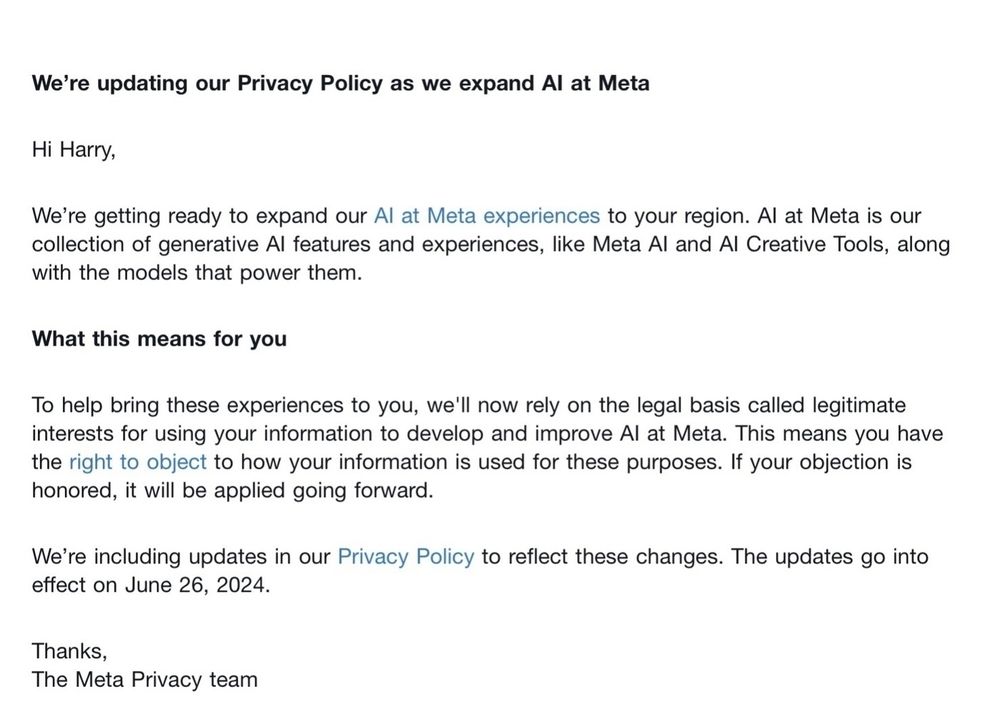This screenshot has height=723, width=1000.
Task: Click the bold email title about updating Privacy Policy
Action: [340, 83]
